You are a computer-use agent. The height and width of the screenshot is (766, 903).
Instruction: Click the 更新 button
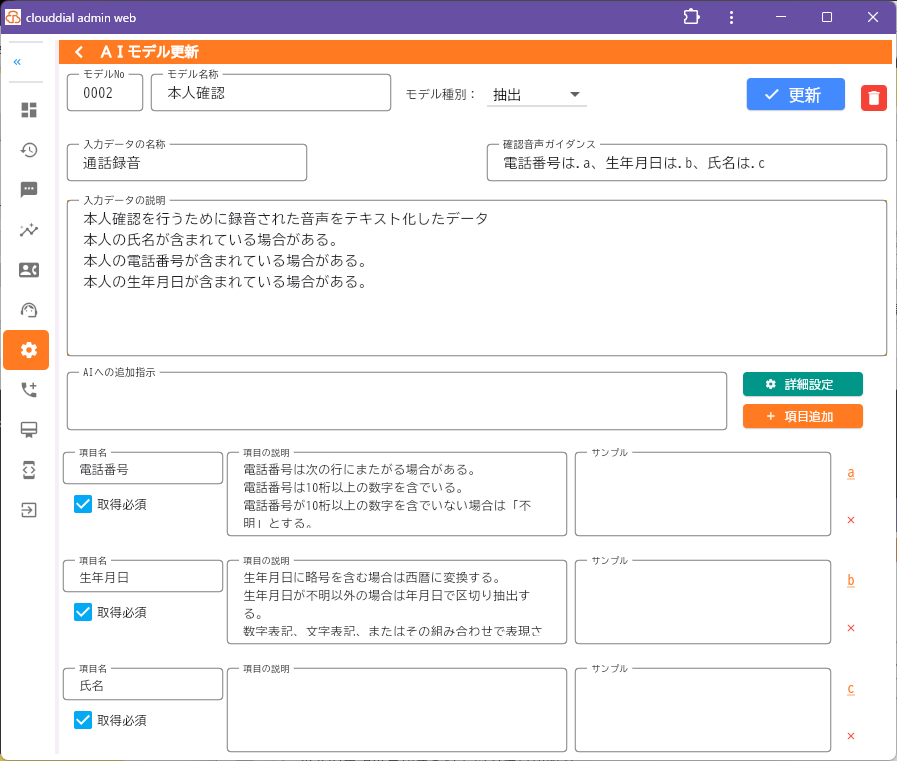(x=795, y=95)
